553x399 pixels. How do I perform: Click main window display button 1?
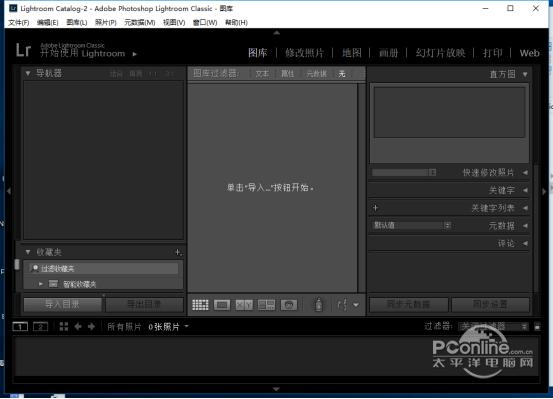(x=20, y=327)
